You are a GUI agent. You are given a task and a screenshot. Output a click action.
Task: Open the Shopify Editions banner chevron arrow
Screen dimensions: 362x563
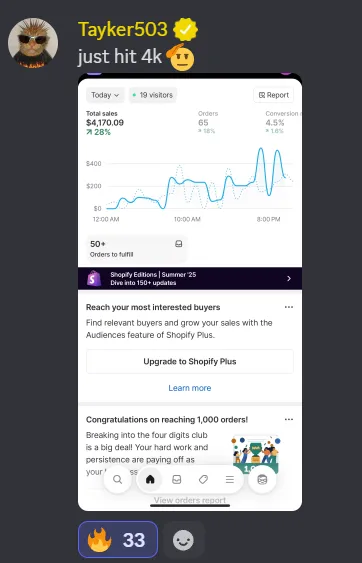tap(289, 279)
